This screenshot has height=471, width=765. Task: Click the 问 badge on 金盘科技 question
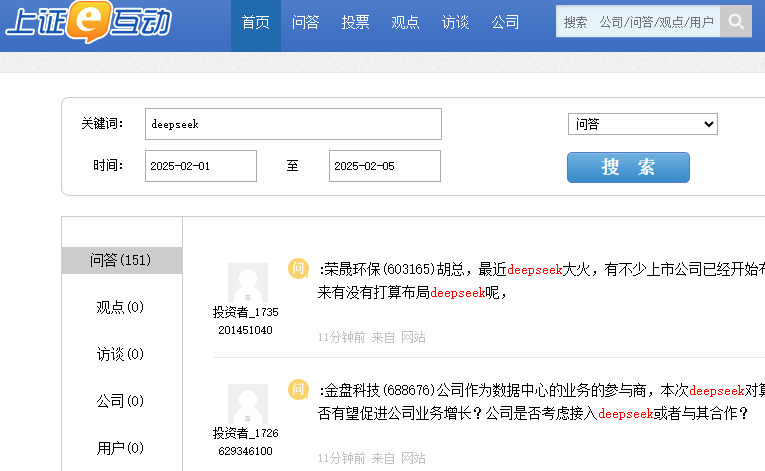298,389
